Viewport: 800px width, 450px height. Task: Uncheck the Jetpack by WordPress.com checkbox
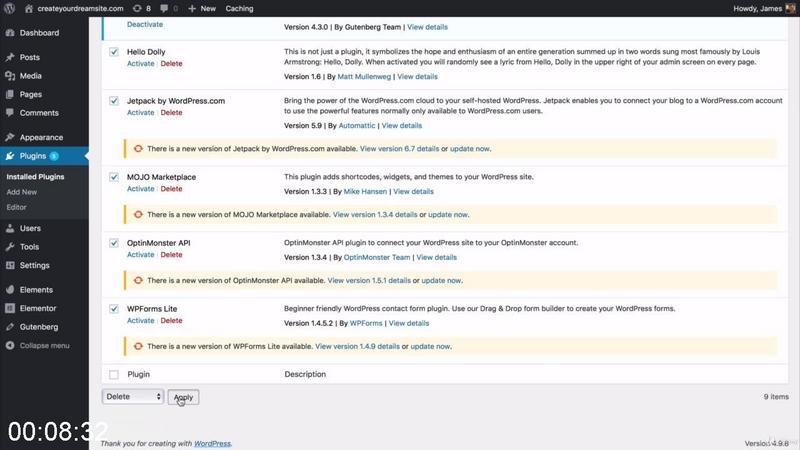114,101
